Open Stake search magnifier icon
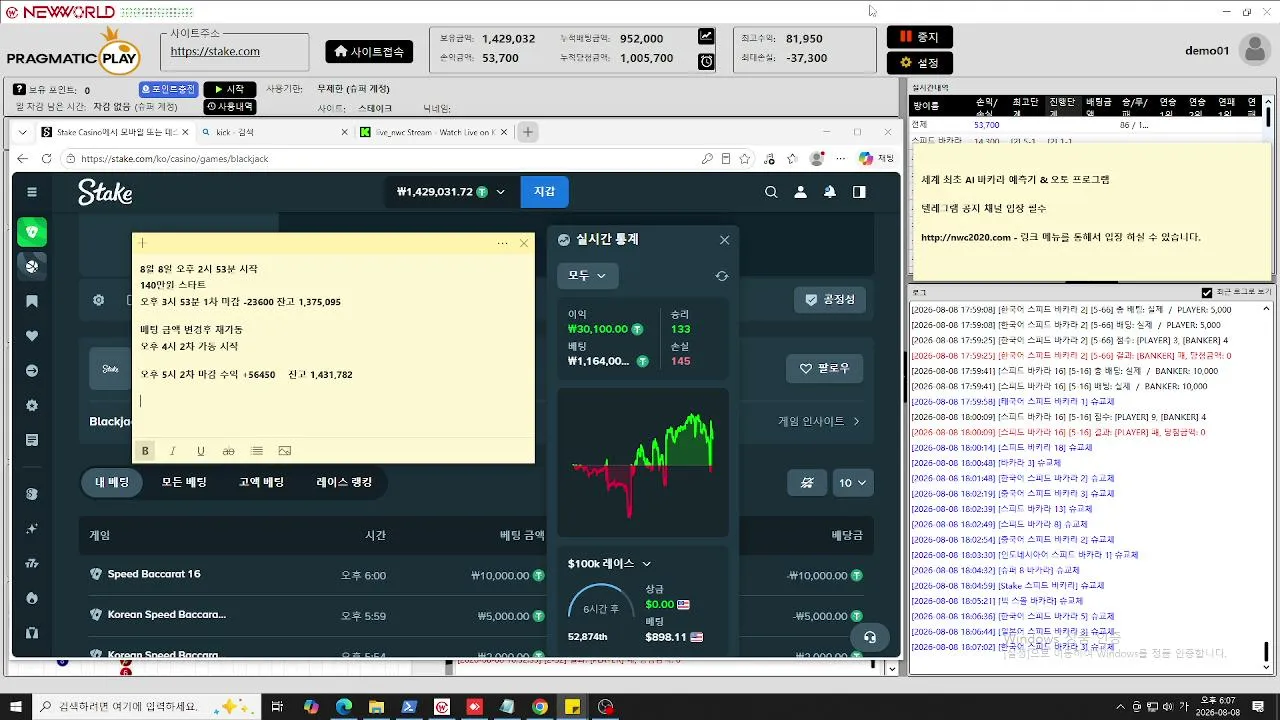 point(771,192)
